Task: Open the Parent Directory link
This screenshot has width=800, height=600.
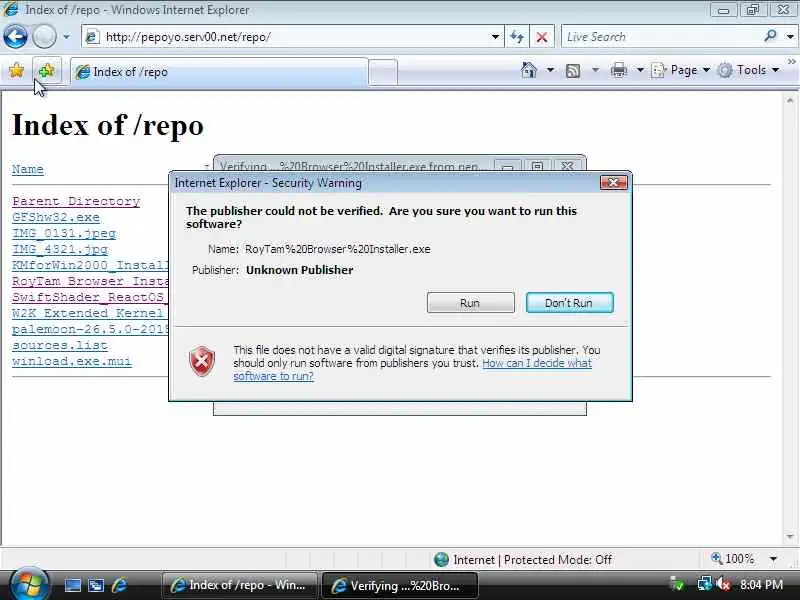Action: pos(76,201)
